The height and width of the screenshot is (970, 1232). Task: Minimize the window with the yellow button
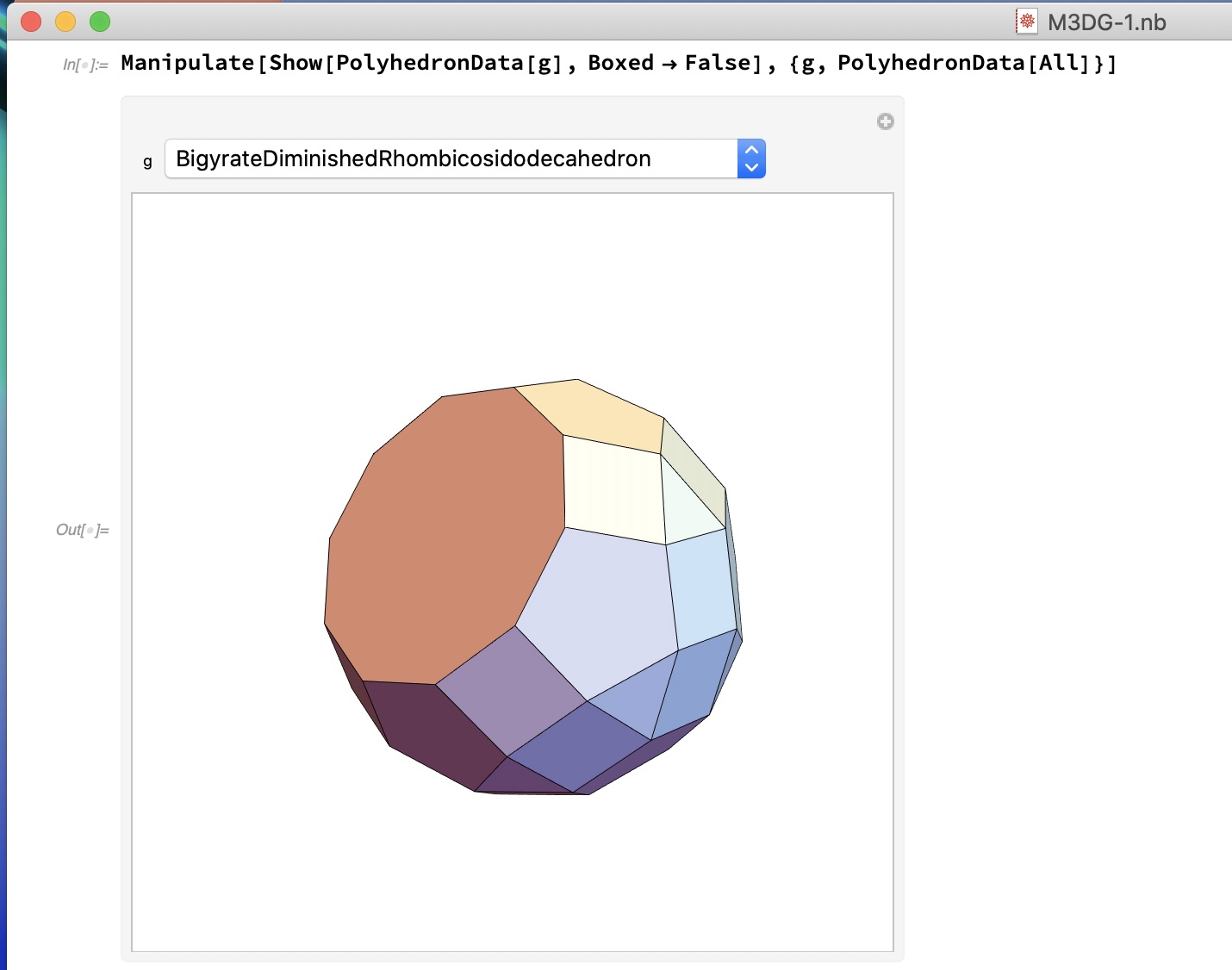(65, 22)
